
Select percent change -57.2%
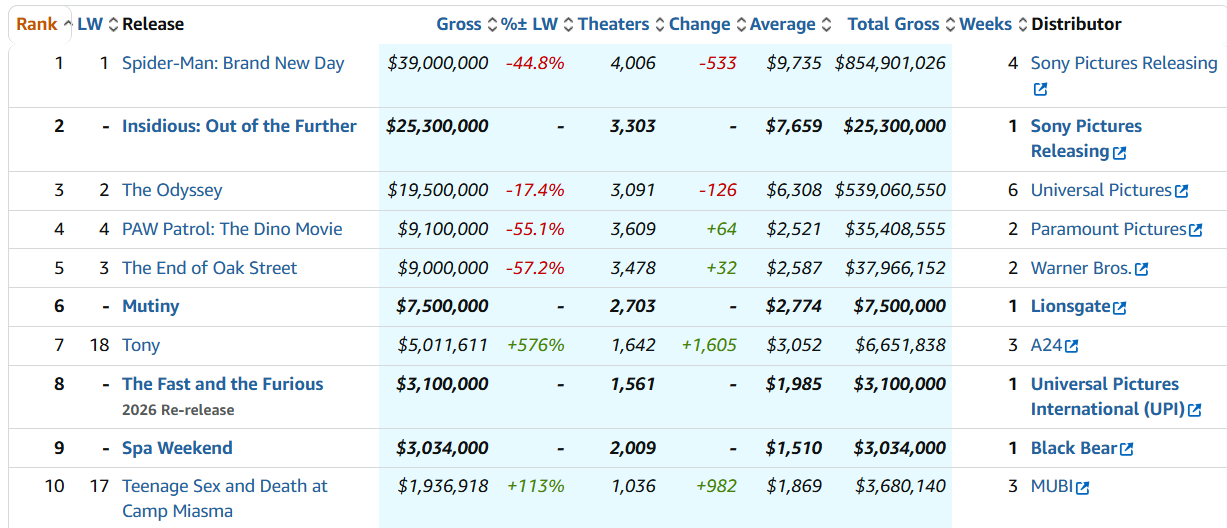[x=535, y=268]
